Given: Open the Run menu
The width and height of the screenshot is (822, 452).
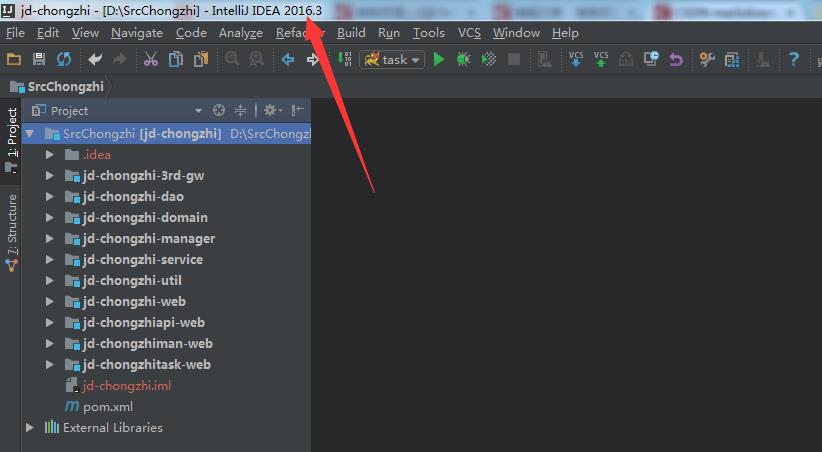Looking at the screenshot, I should [x=388, y=33].
